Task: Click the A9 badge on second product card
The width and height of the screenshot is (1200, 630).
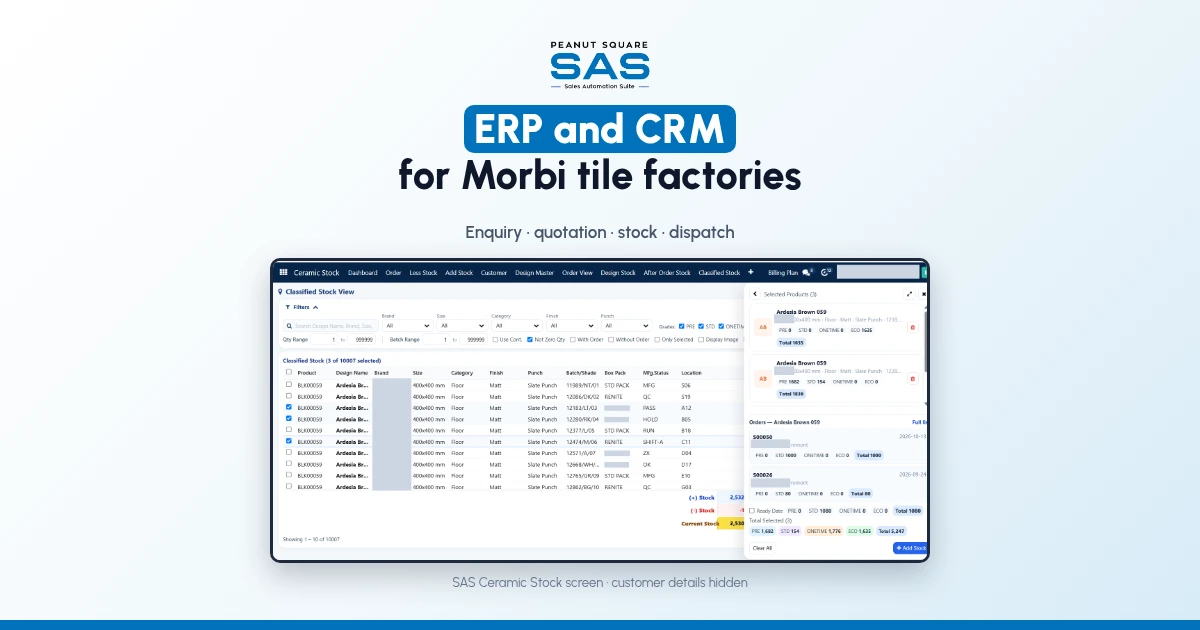Action: (763, 378)
